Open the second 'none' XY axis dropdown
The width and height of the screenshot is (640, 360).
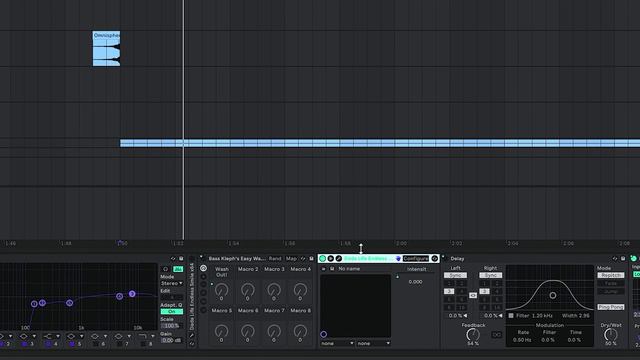point(373,343)
